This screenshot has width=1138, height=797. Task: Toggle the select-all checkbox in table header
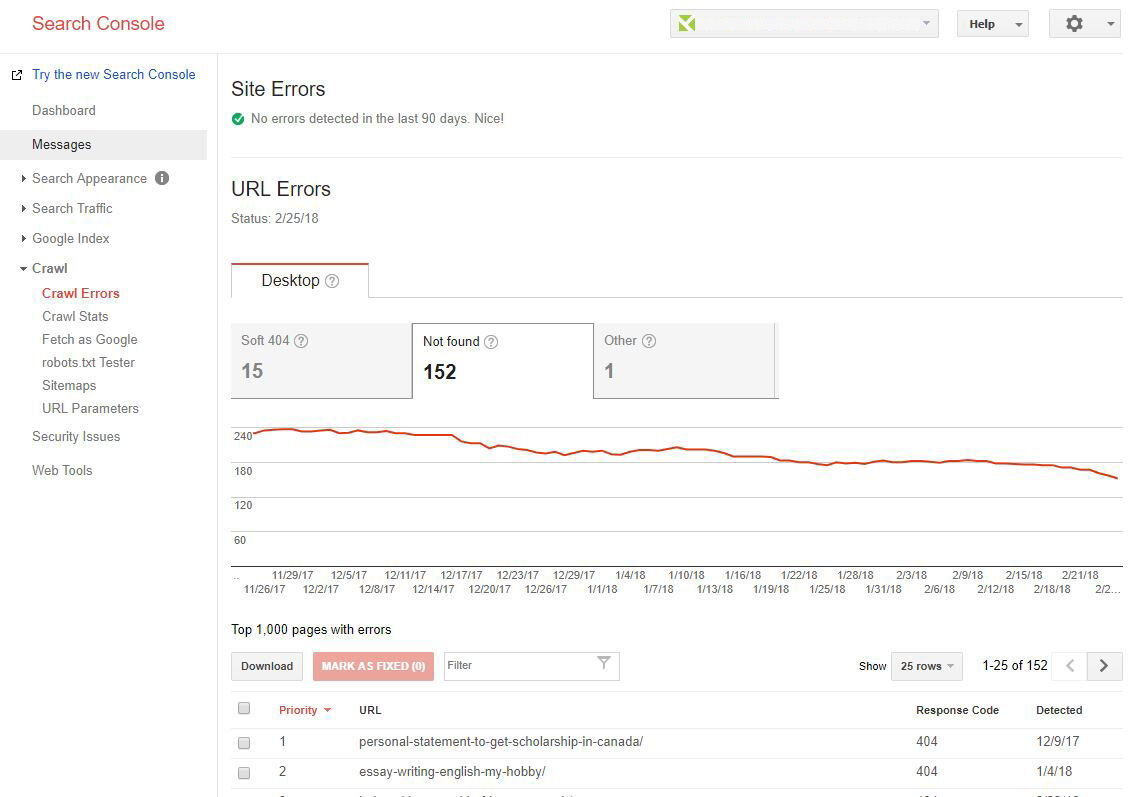pyautogui.click(x=244, y=708)
